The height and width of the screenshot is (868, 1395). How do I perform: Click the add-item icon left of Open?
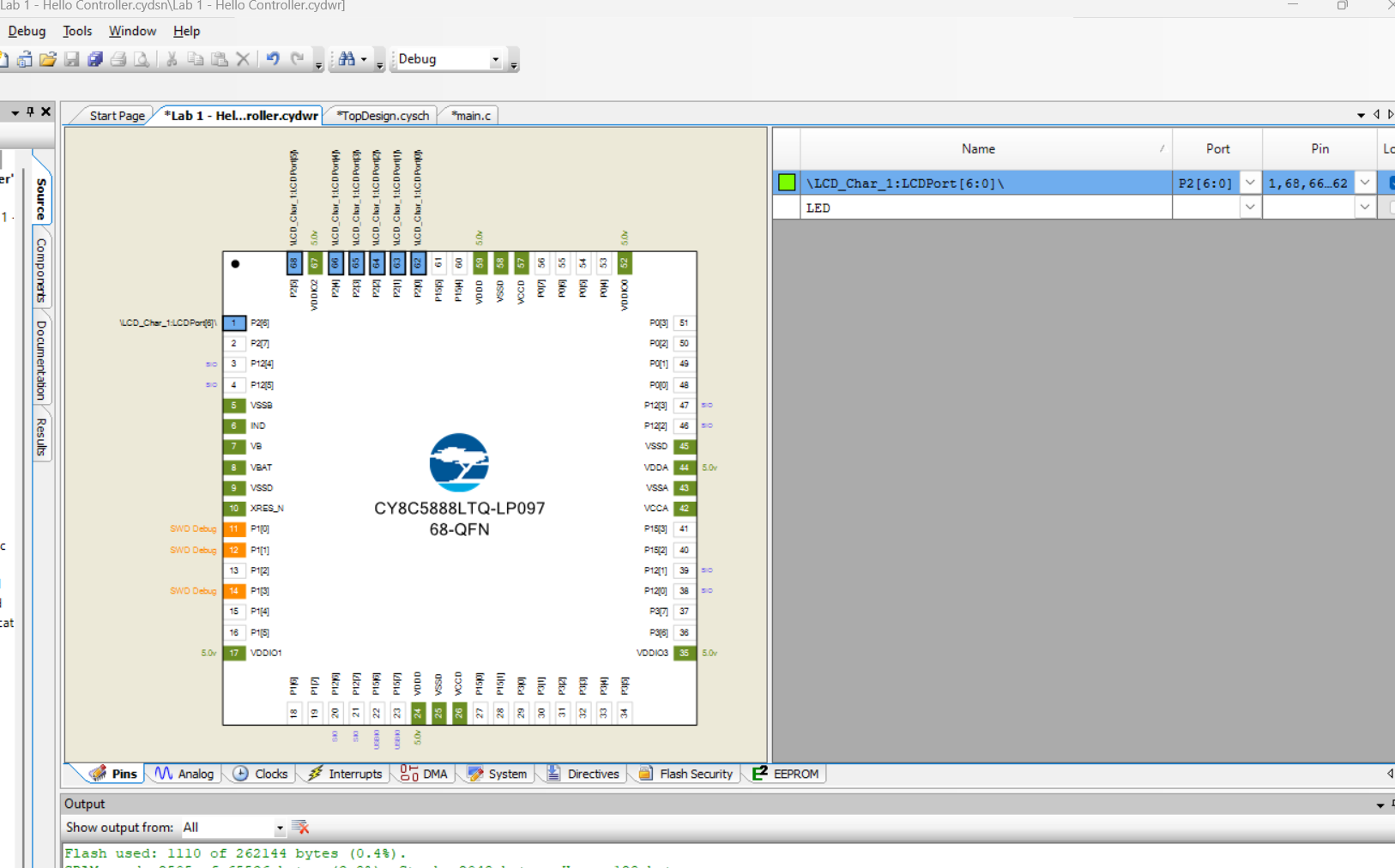click(24, 59)
